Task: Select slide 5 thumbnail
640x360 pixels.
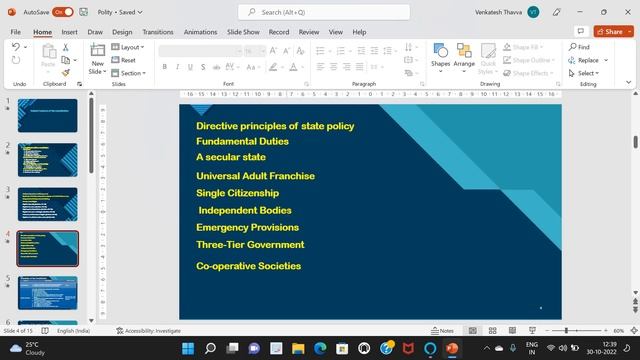Action: point(47,293)
